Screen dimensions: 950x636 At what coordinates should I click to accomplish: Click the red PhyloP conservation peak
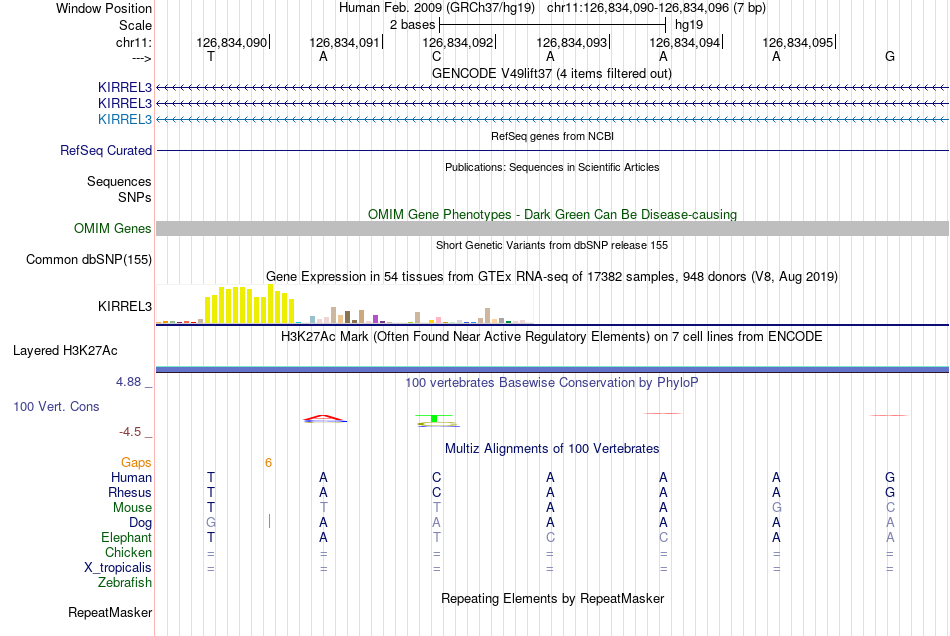coord(325,419)
